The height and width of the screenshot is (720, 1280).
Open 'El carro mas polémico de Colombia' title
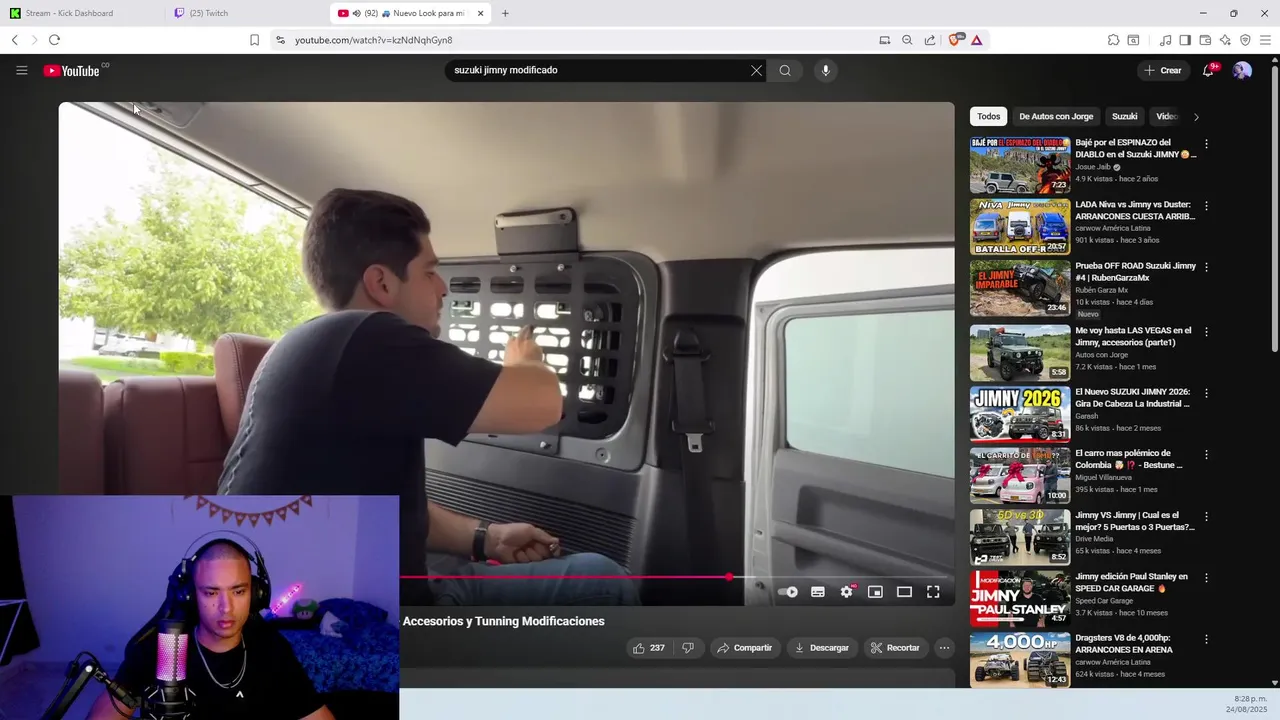click(x=1130, y=459)
